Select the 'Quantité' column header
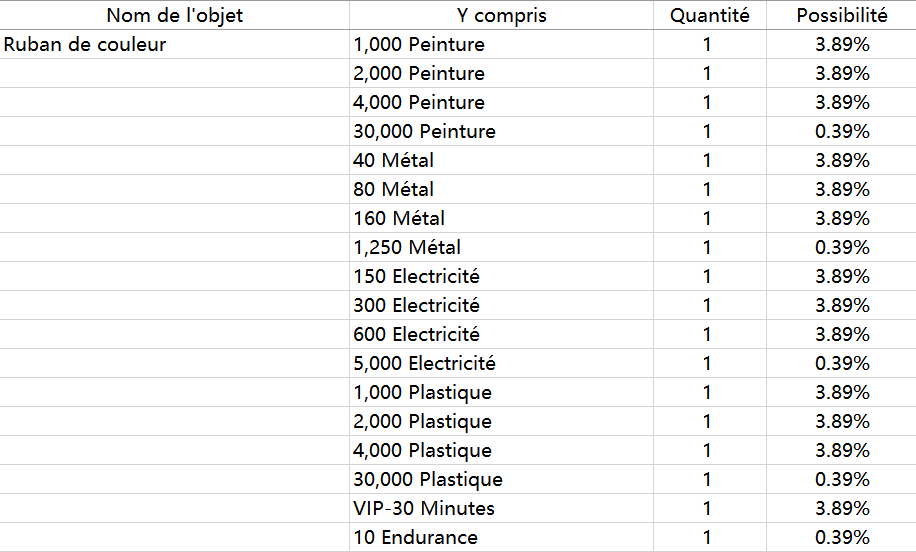Screen dimensions: 916x552 (710, 15)
